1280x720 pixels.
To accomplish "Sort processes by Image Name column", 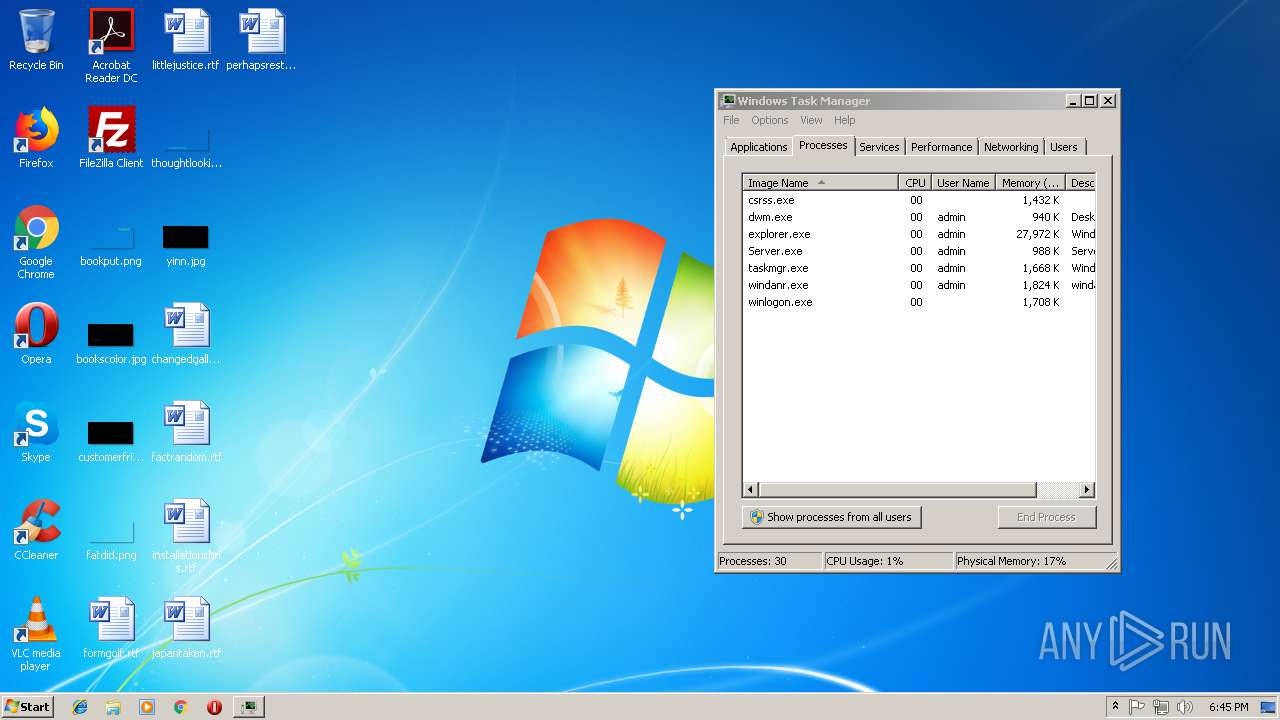I will (x=820, y=183).
